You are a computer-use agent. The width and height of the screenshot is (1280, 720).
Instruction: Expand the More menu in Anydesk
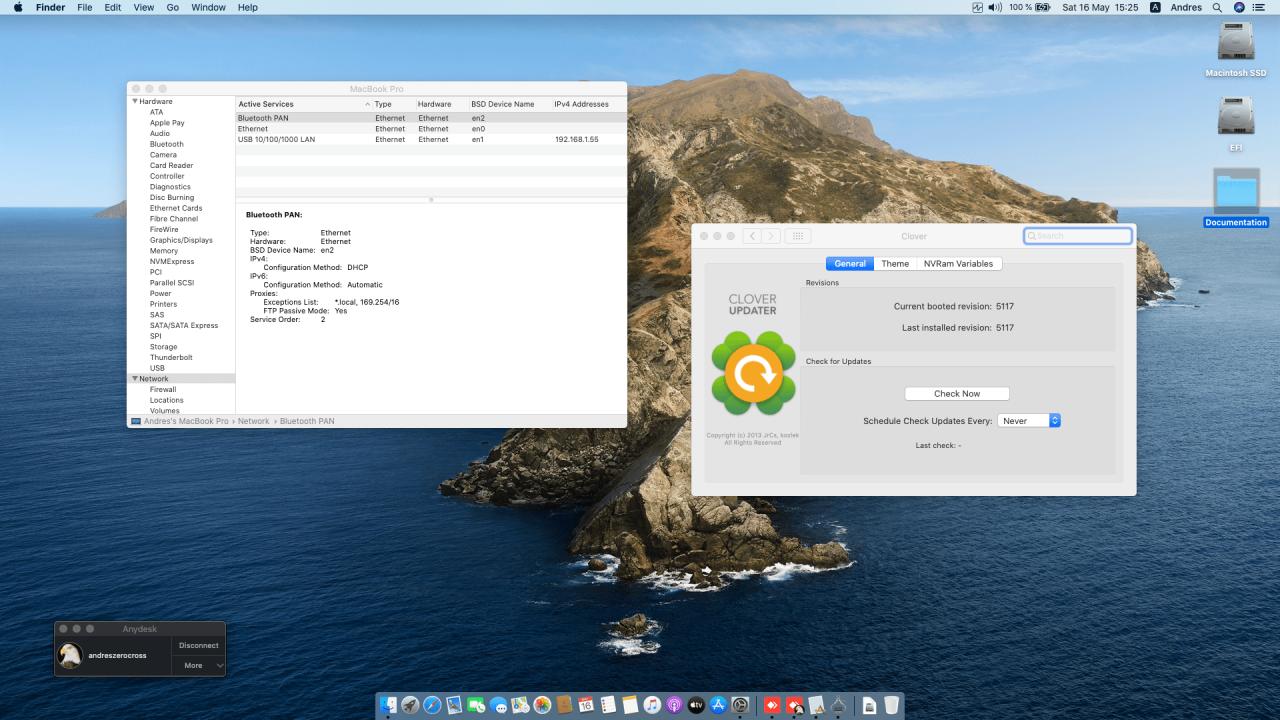(199, 665)
